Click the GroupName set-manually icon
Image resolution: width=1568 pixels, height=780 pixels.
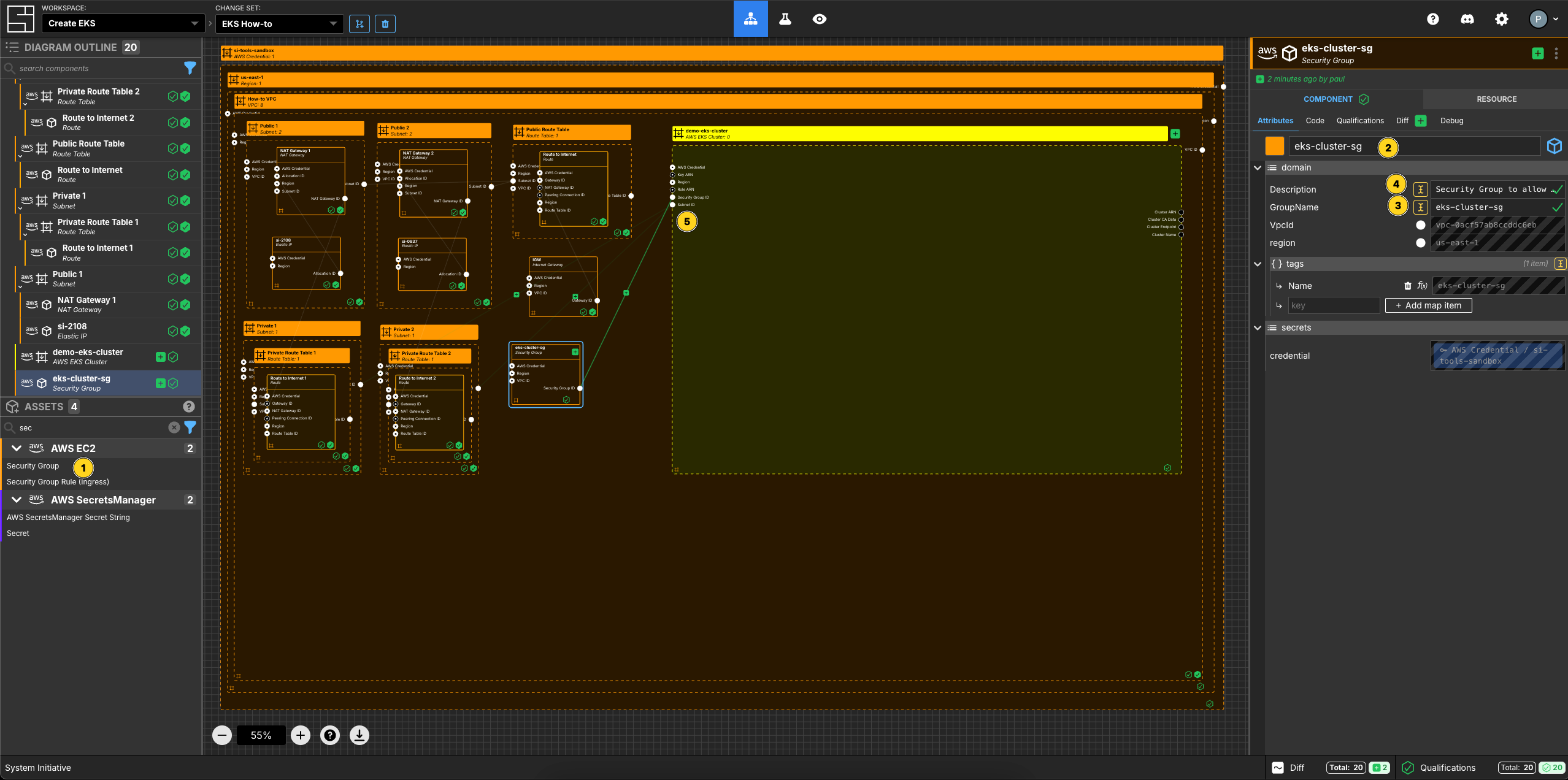pos(1420,207)
